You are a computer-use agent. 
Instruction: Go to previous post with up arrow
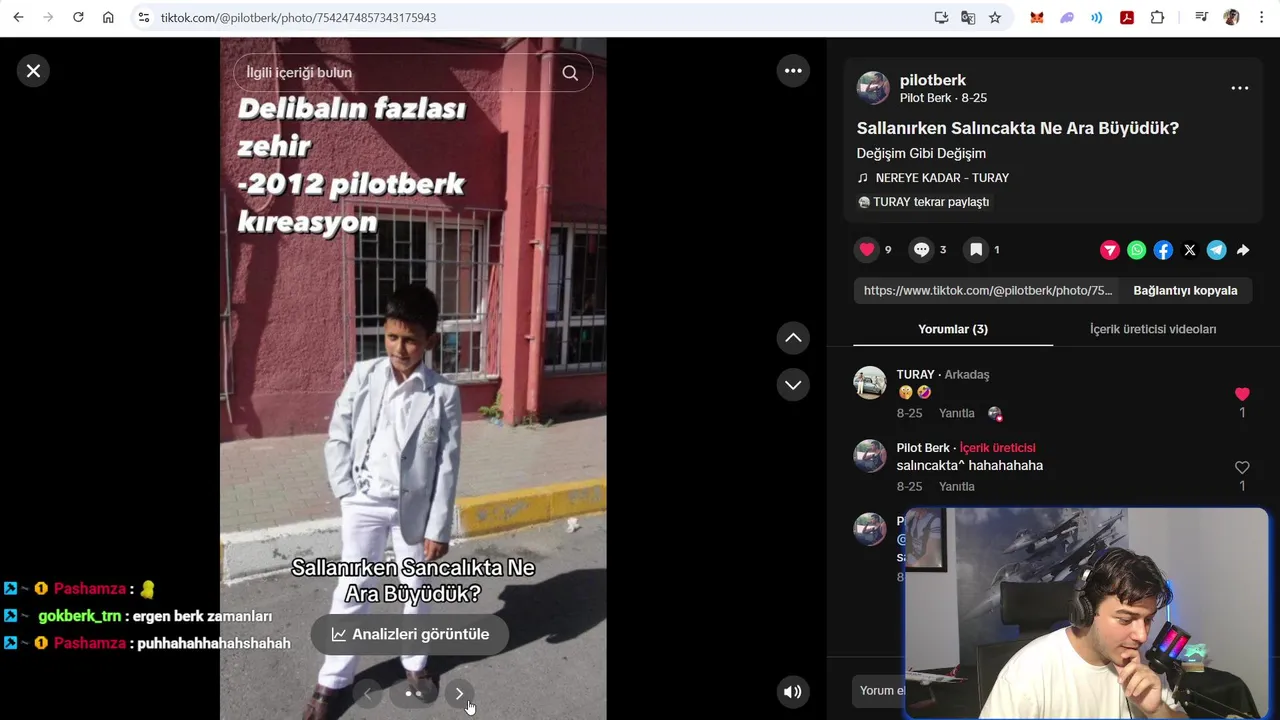[793, 338]
